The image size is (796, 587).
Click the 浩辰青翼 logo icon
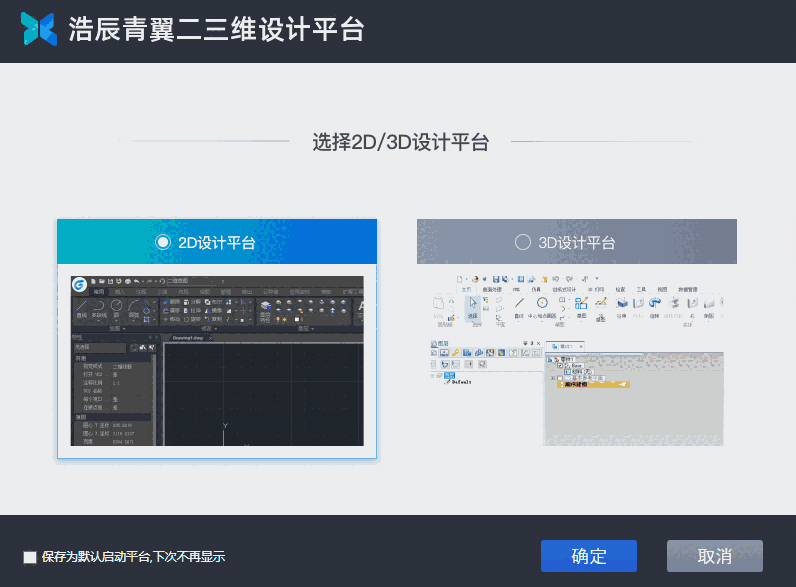coord(39,29)
